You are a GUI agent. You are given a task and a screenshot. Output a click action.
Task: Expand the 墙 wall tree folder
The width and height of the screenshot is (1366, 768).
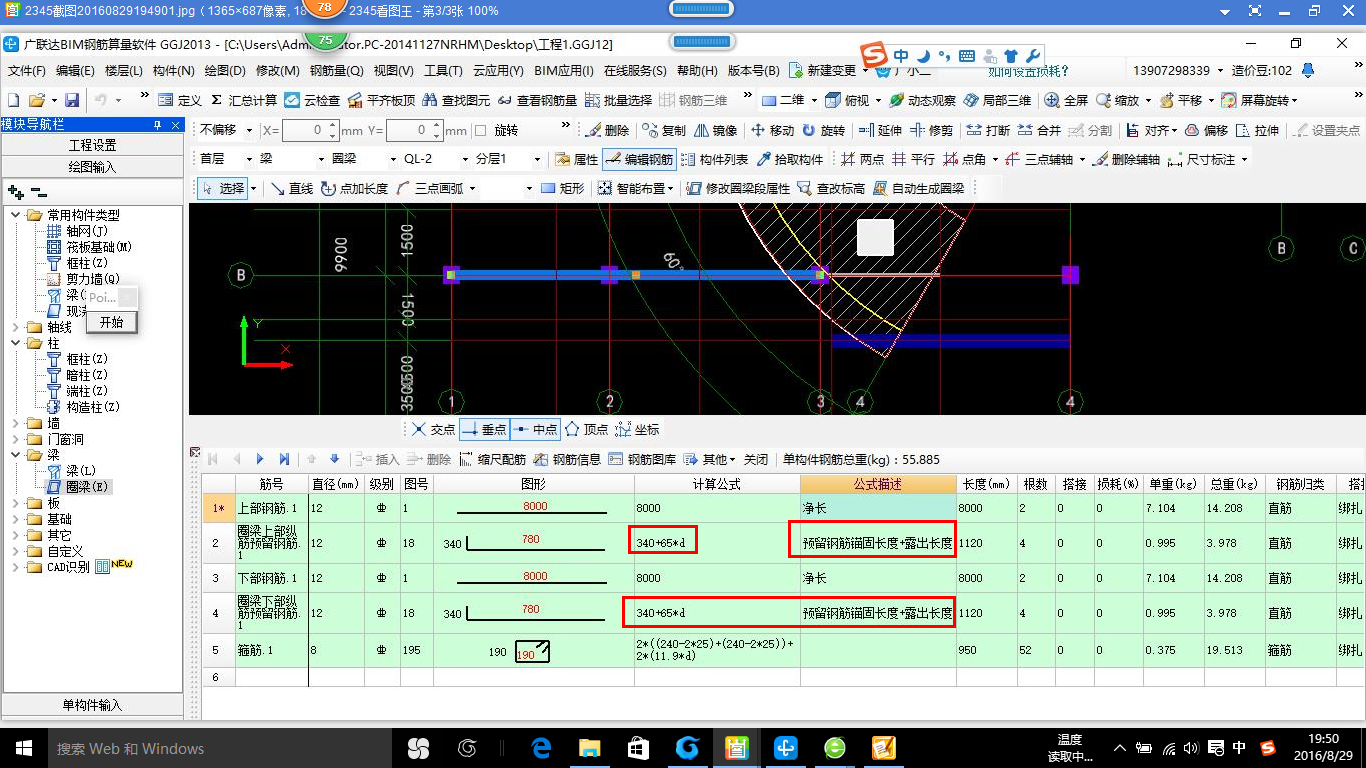(x=15, y=423)
